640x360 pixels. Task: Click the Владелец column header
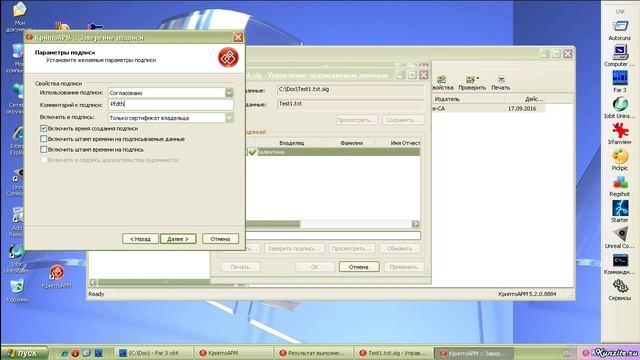[291, 143]
